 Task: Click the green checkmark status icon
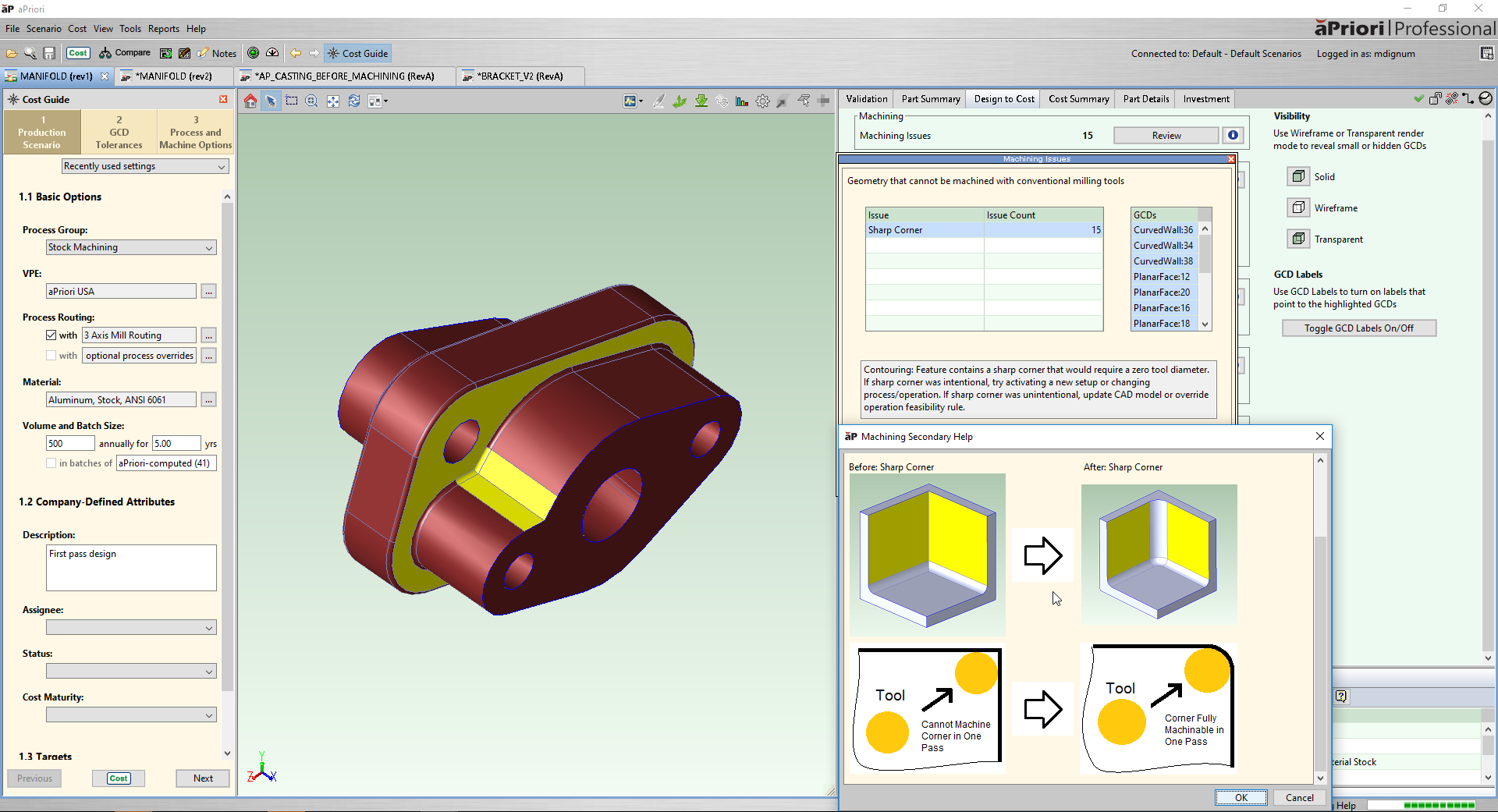[1418, 98]
